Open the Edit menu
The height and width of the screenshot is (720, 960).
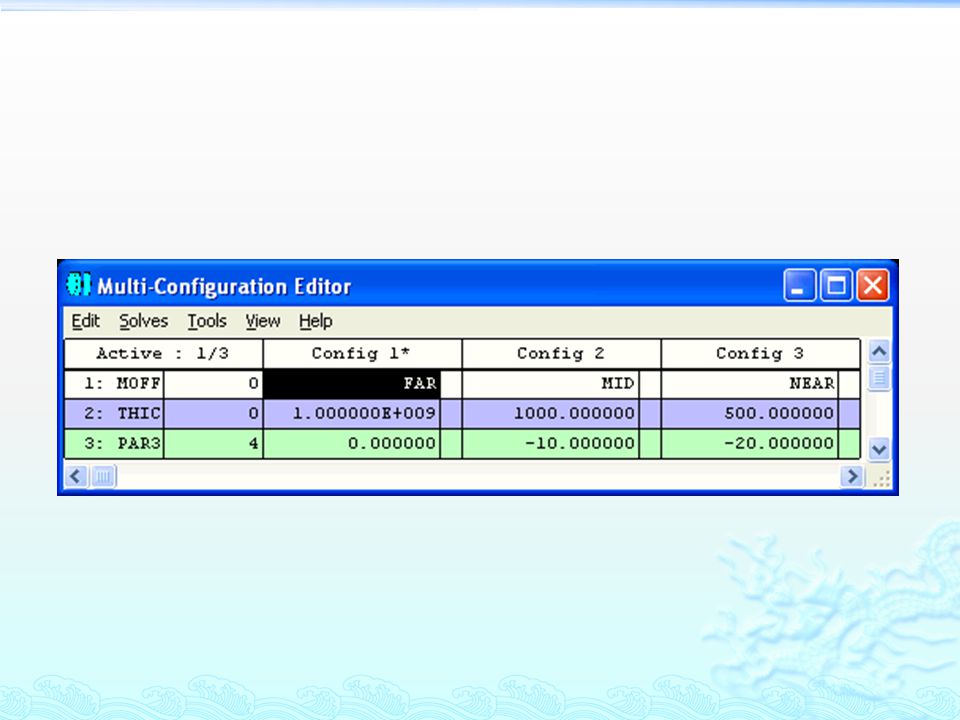click(x=85, y=321)
